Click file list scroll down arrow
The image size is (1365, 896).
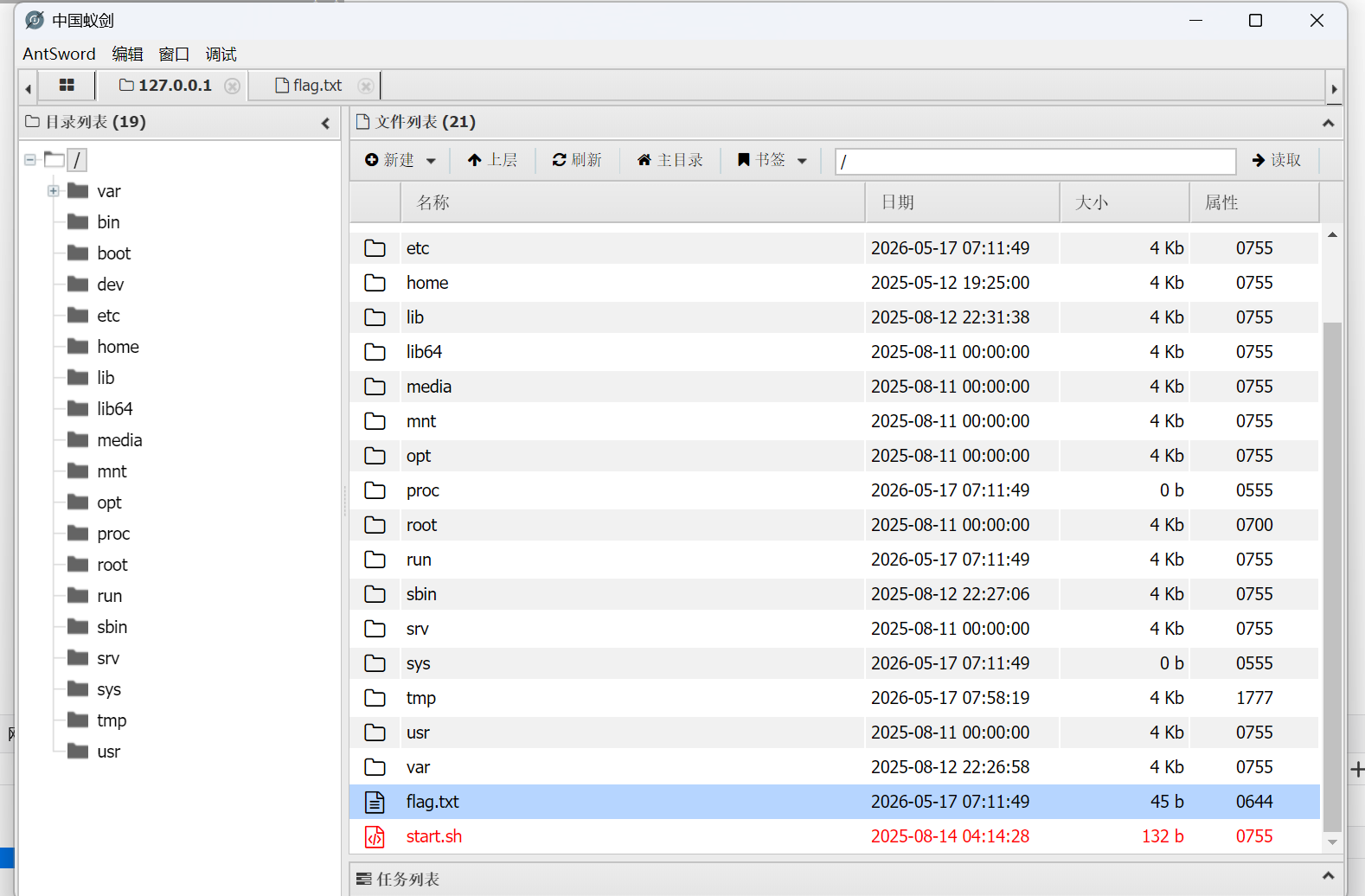[x=1332, y=842]
